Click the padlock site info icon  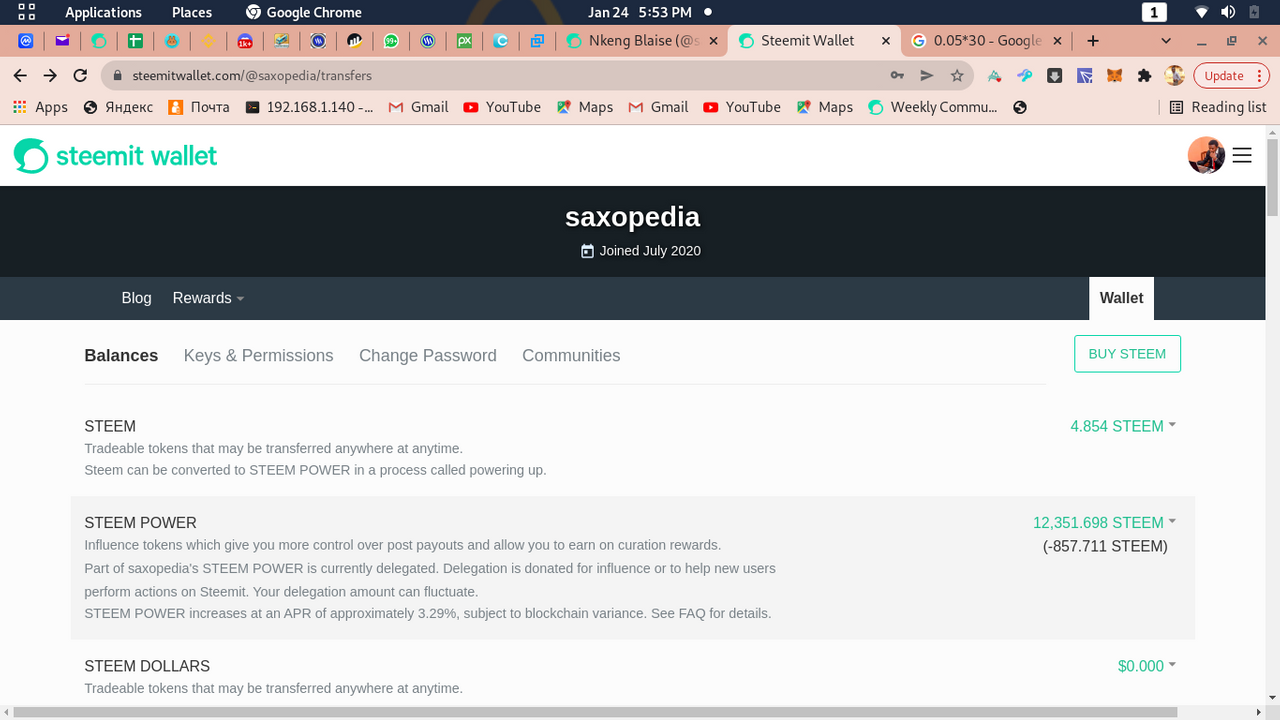[x=119, y=75]
